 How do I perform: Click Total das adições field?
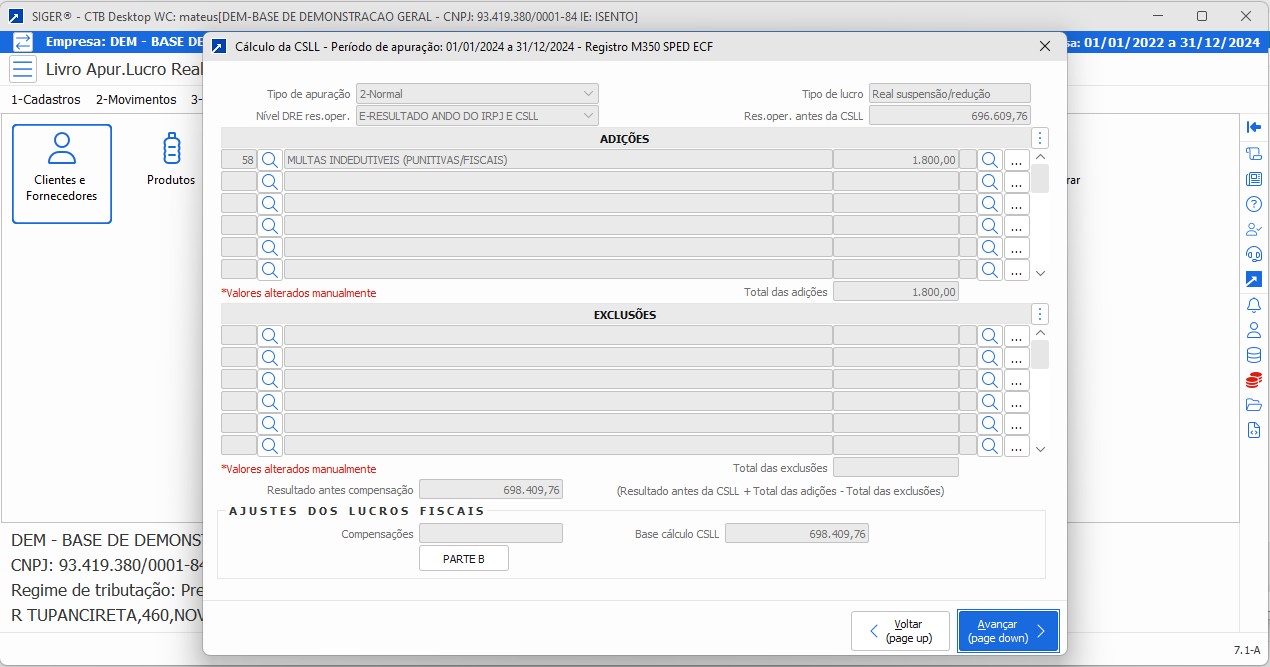coord(896,292)
